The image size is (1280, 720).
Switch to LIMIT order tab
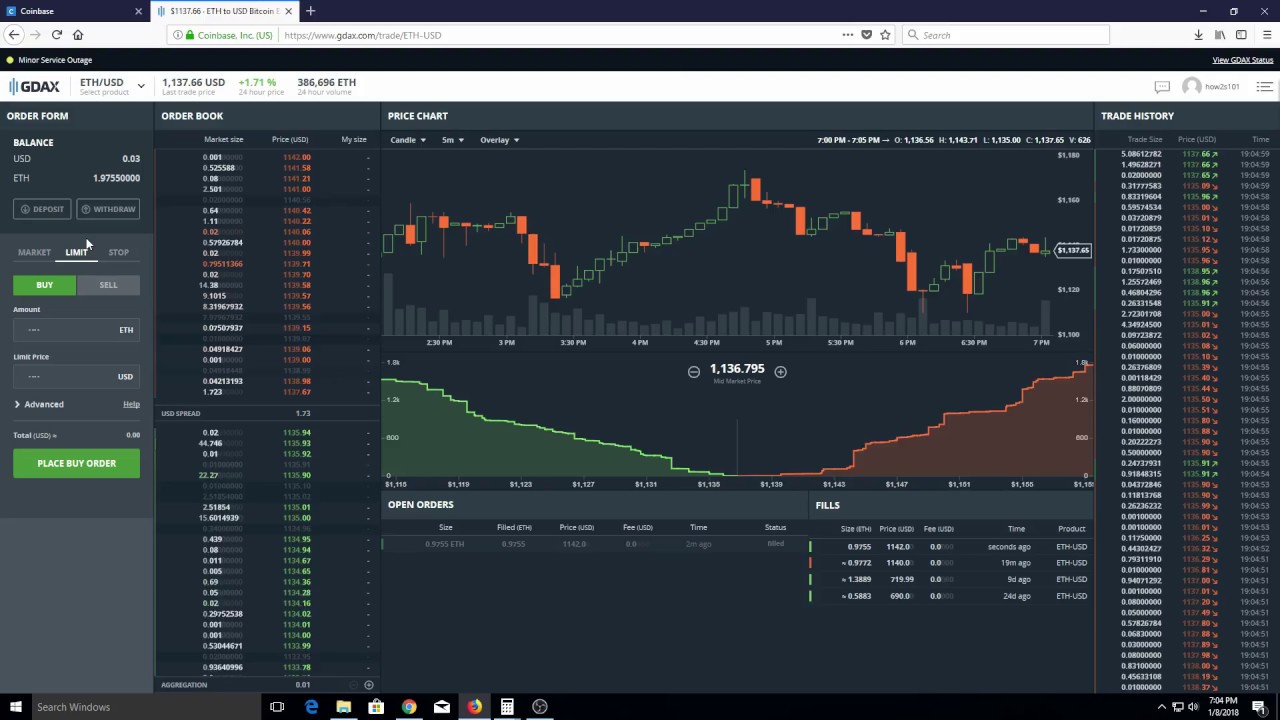point(76,252)
